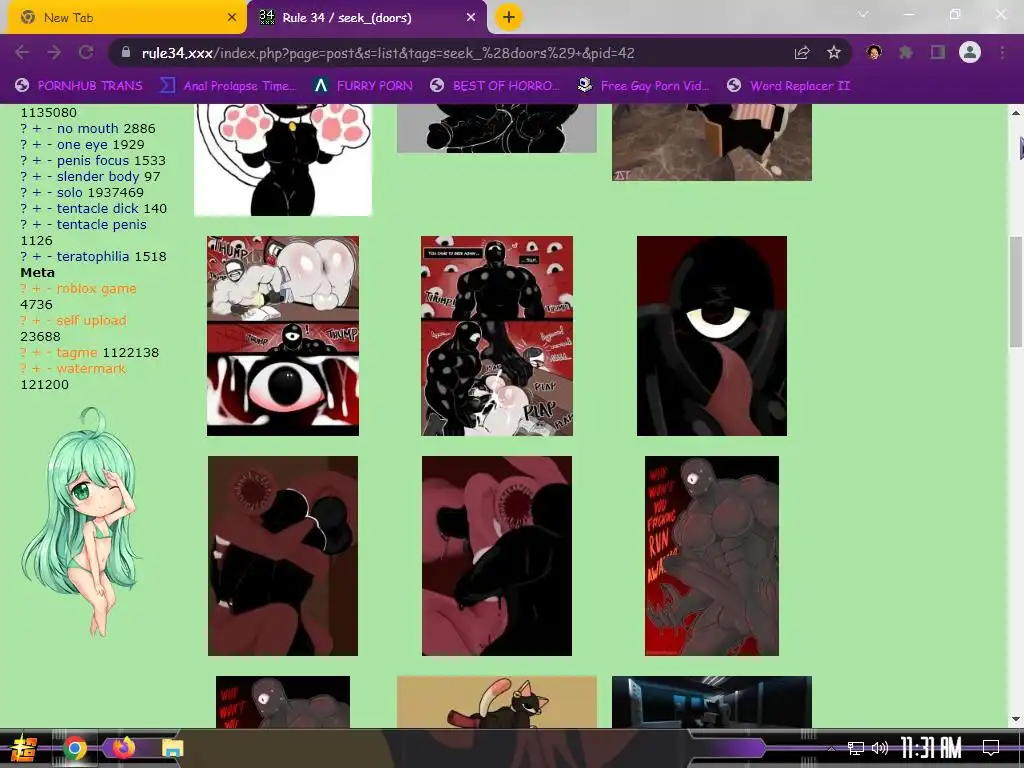Viewport: 1024px width, 768px height.
Task: Open the volume speaker tray icon
Action: [x=880, y=748]
